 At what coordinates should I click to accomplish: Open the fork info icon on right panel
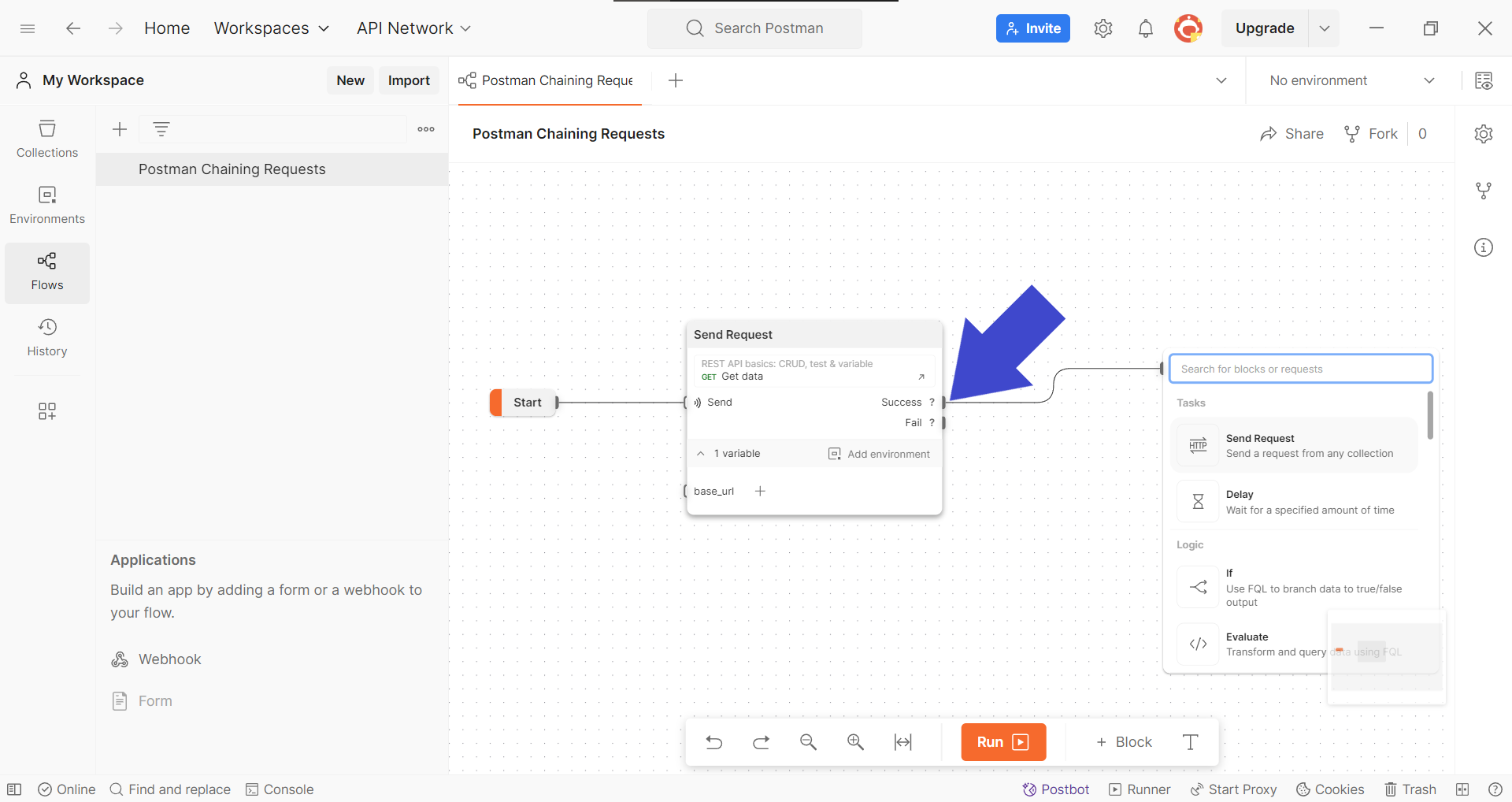(1484, 191)
